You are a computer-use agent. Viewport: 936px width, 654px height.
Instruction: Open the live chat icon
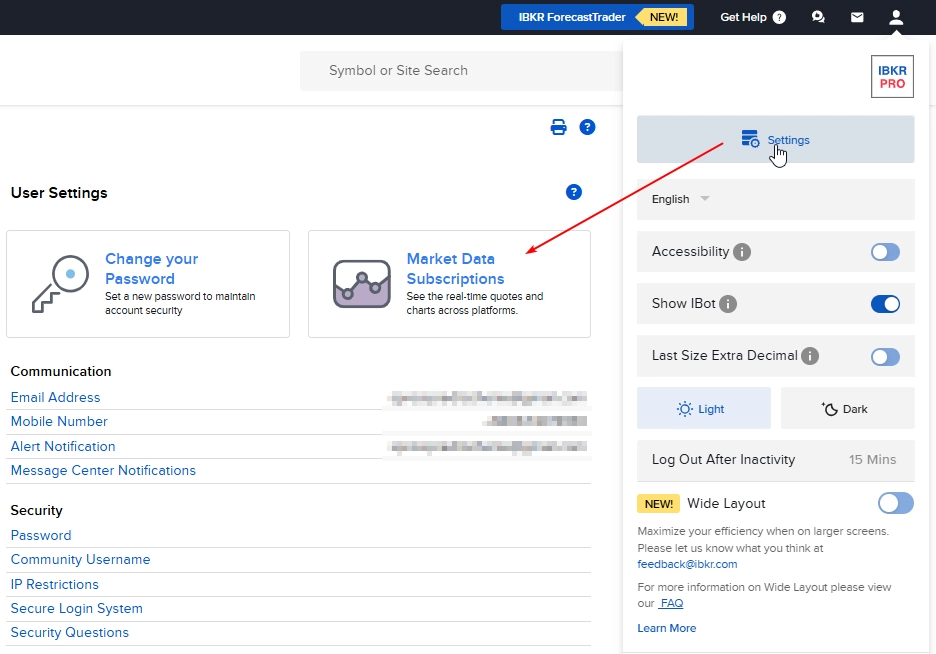click(x=818, y=17)
